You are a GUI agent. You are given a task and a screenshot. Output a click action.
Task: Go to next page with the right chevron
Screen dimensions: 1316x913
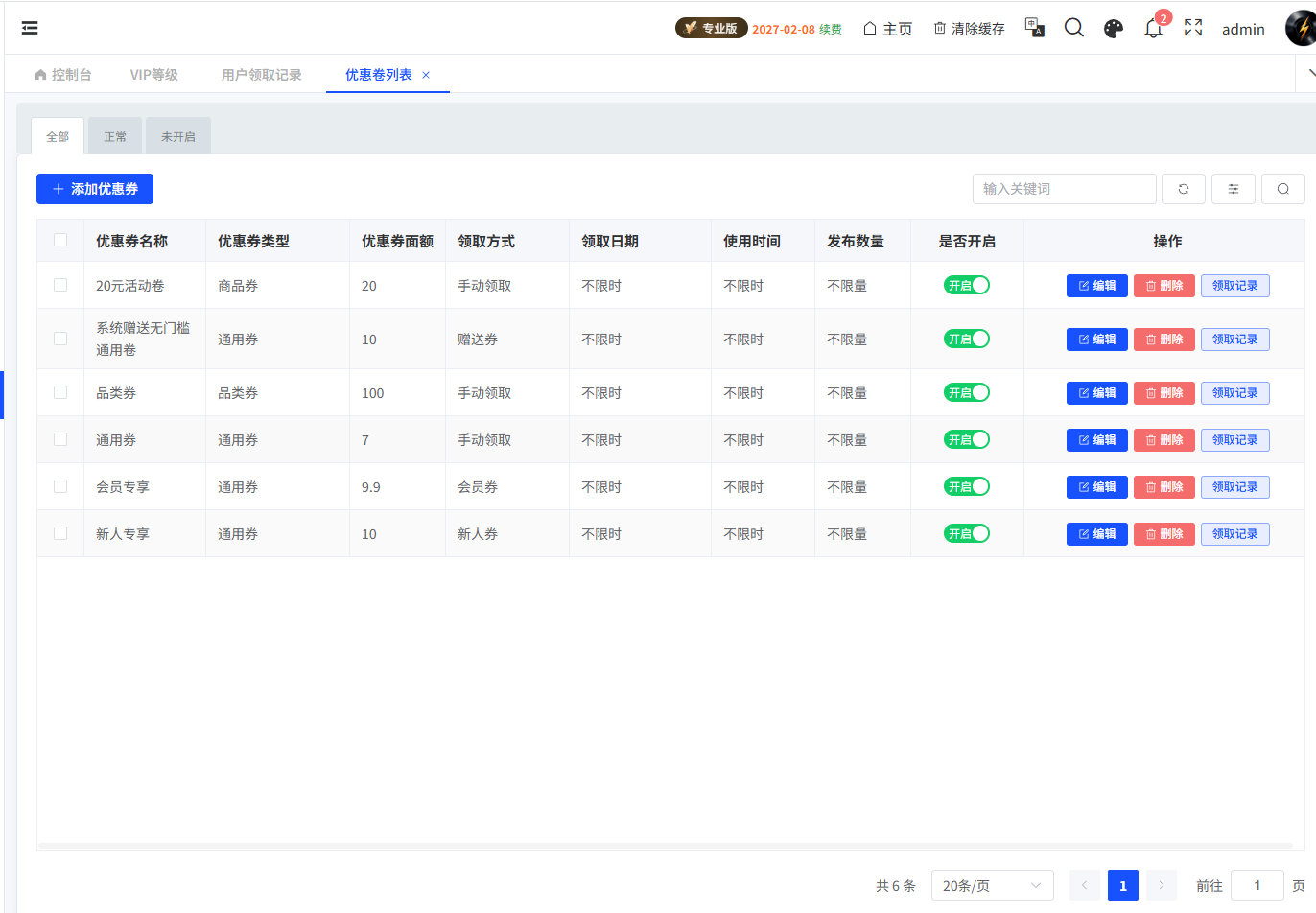pos(1161,885)
